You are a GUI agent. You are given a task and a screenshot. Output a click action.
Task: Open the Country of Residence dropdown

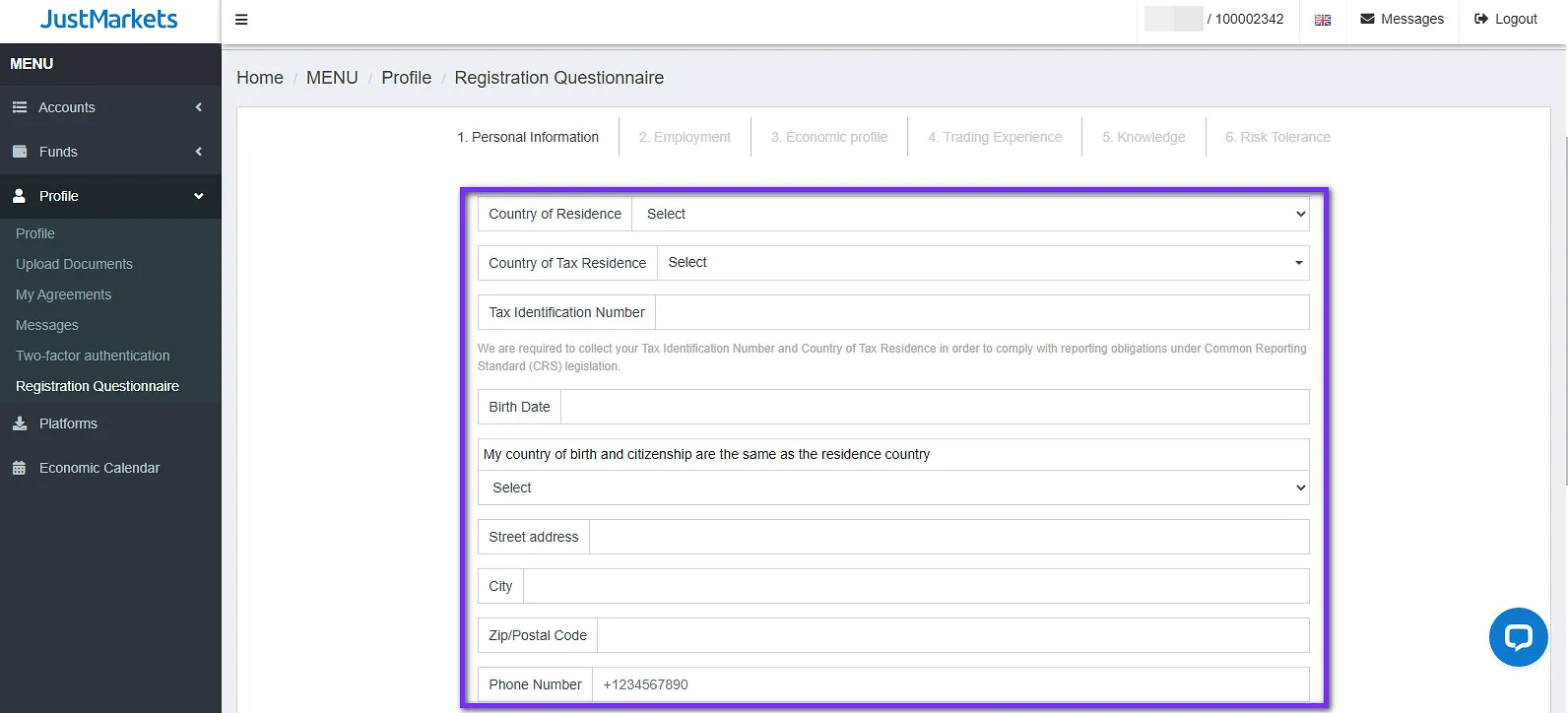(971, 214)
